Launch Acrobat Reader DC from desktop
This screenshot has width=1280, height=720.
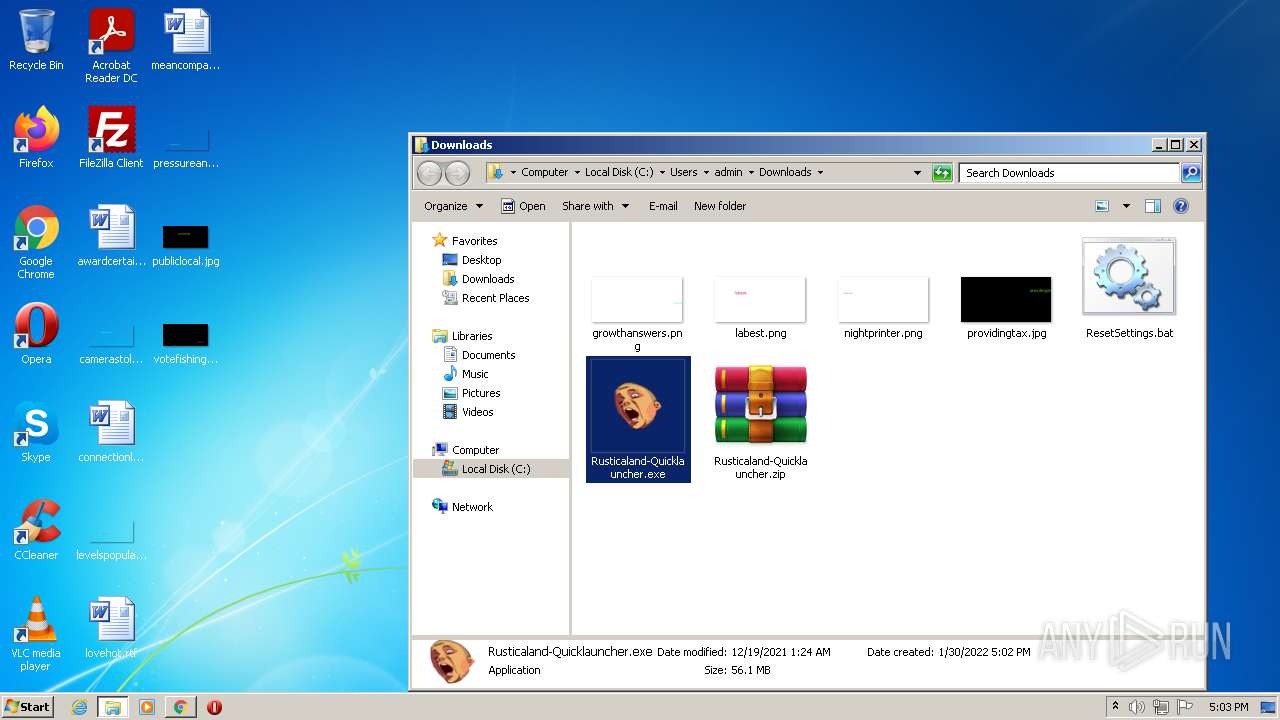[111, 46]
